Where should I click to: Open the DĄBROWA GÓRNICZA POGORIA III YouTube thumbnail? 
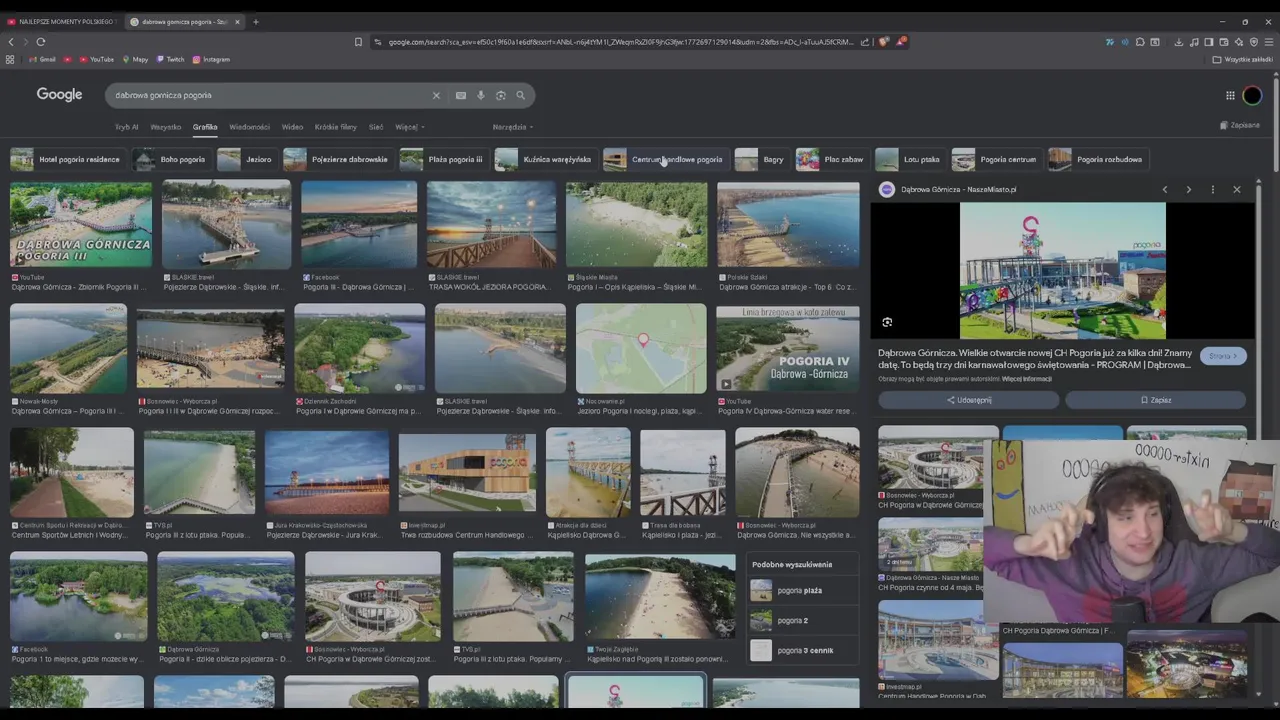(x=81, y=225)
